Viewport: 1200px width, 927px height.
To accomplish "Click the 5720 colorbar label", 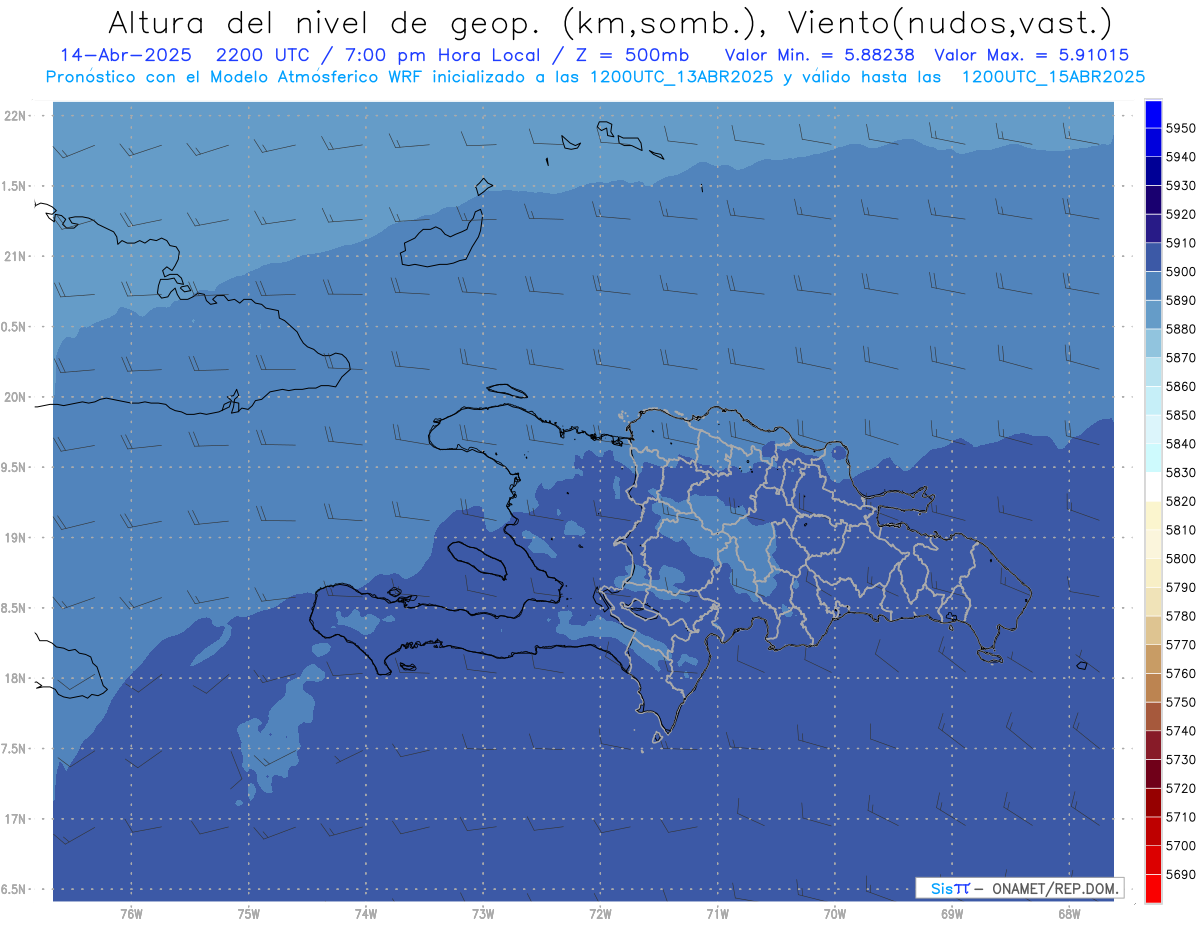I will (1181, 788).
